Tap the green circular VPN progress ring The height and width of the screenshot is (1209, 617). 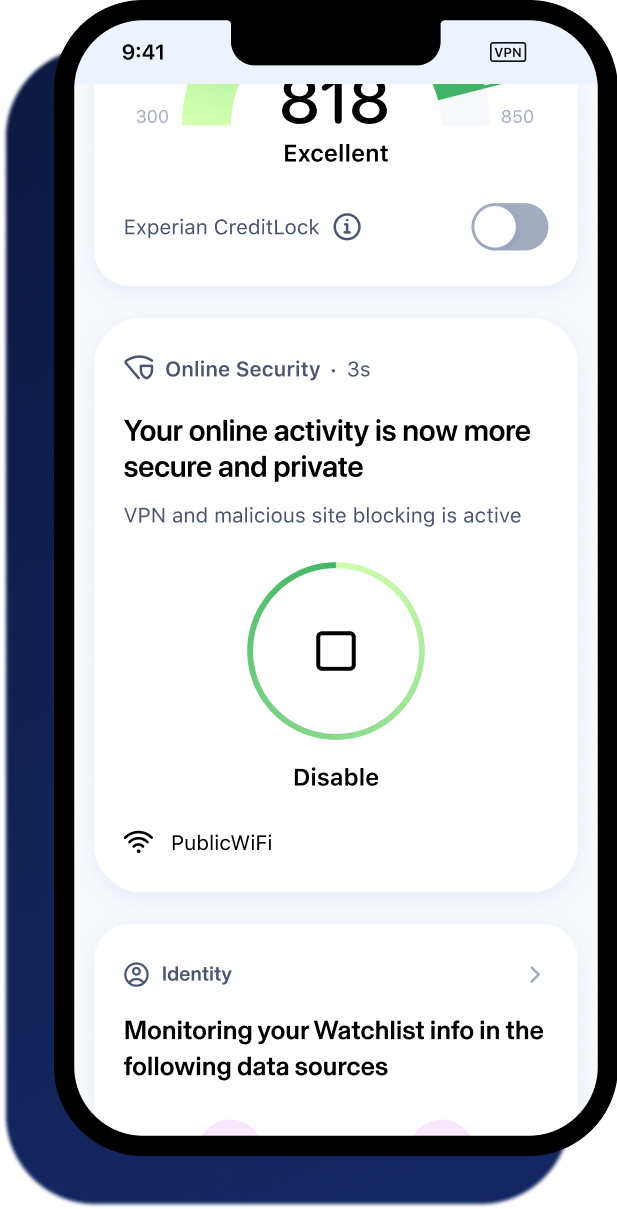coord(336,651)
